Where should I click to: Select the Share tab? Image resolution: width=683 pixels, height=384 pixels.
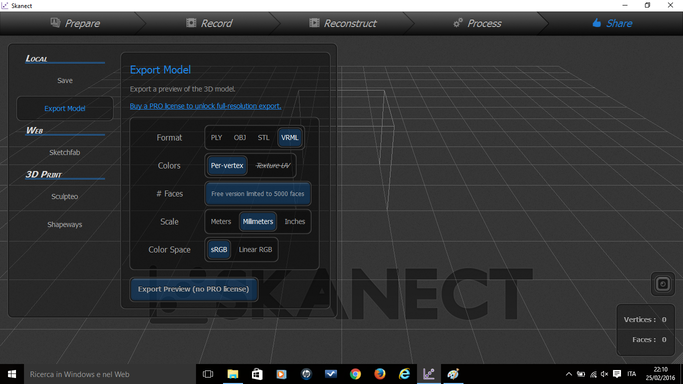(612, 23)
